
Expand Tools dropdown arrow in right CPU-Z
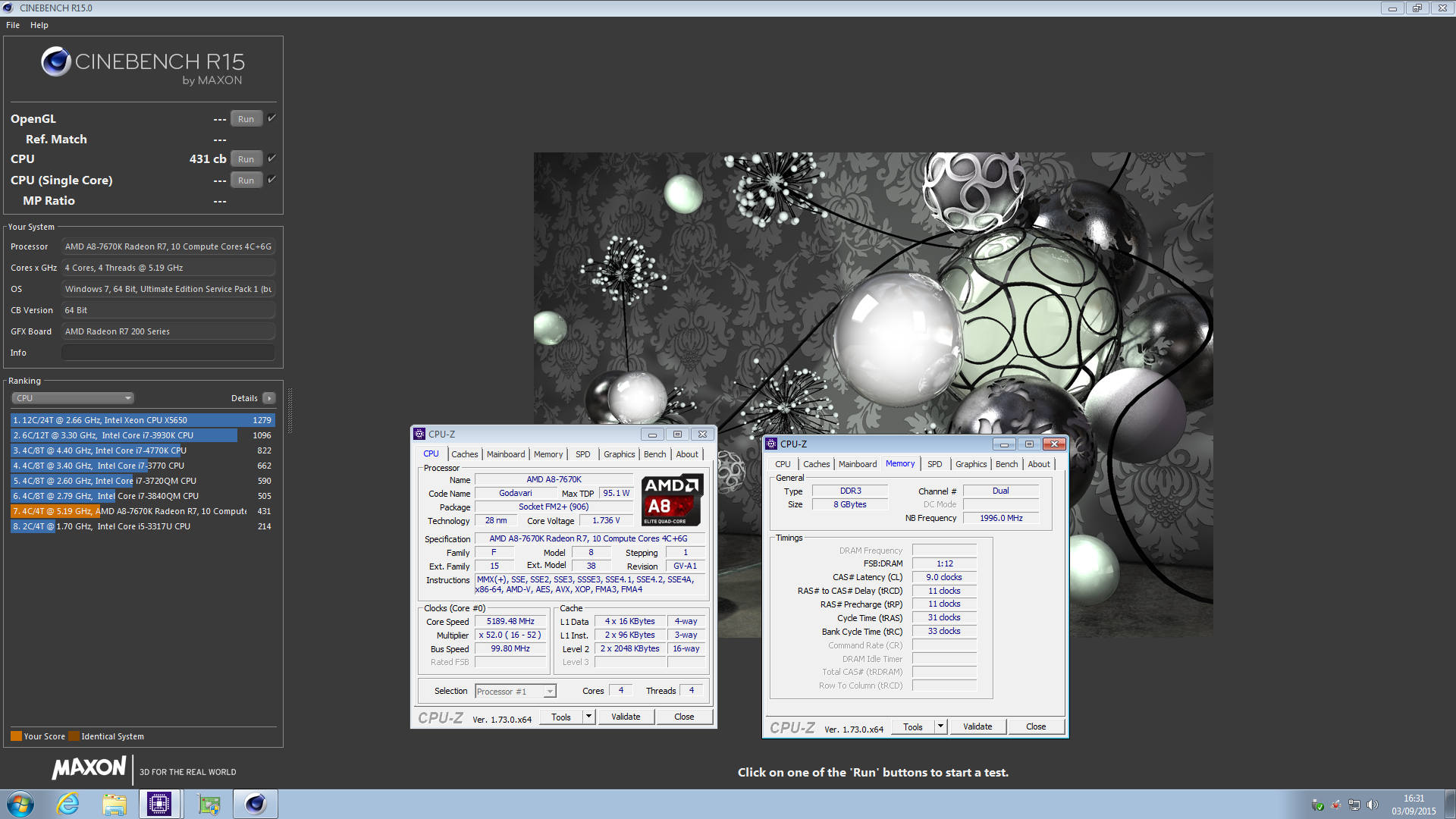[940, 727]
